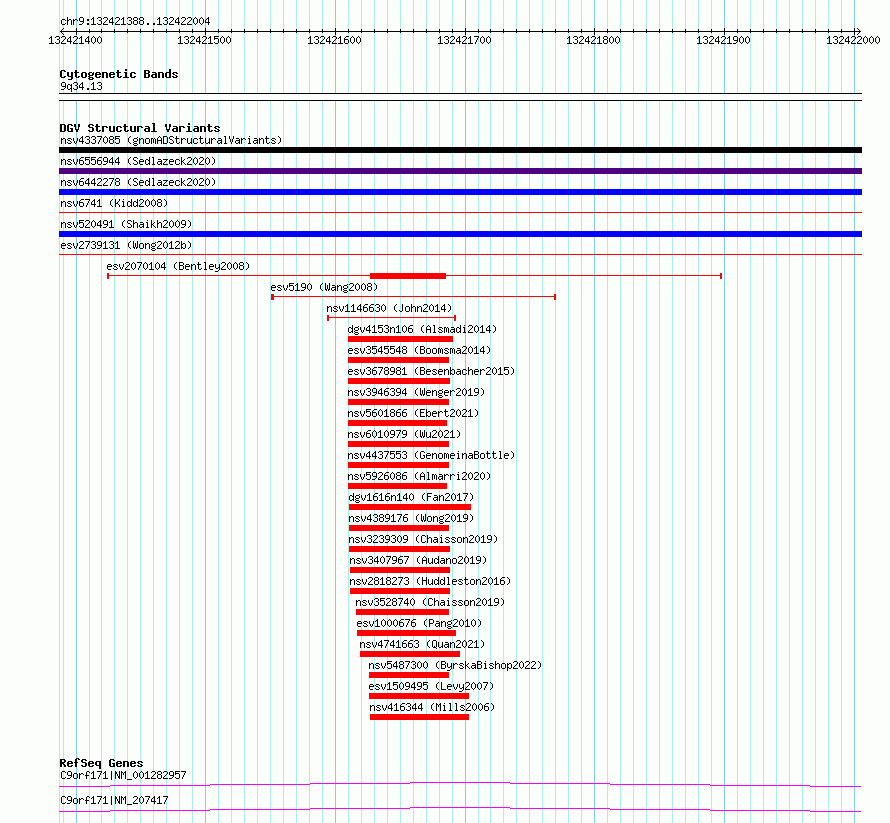Click the nsv520491 Shaikh2009 blue bar
The image size is (890, 823).
[460, 234]
